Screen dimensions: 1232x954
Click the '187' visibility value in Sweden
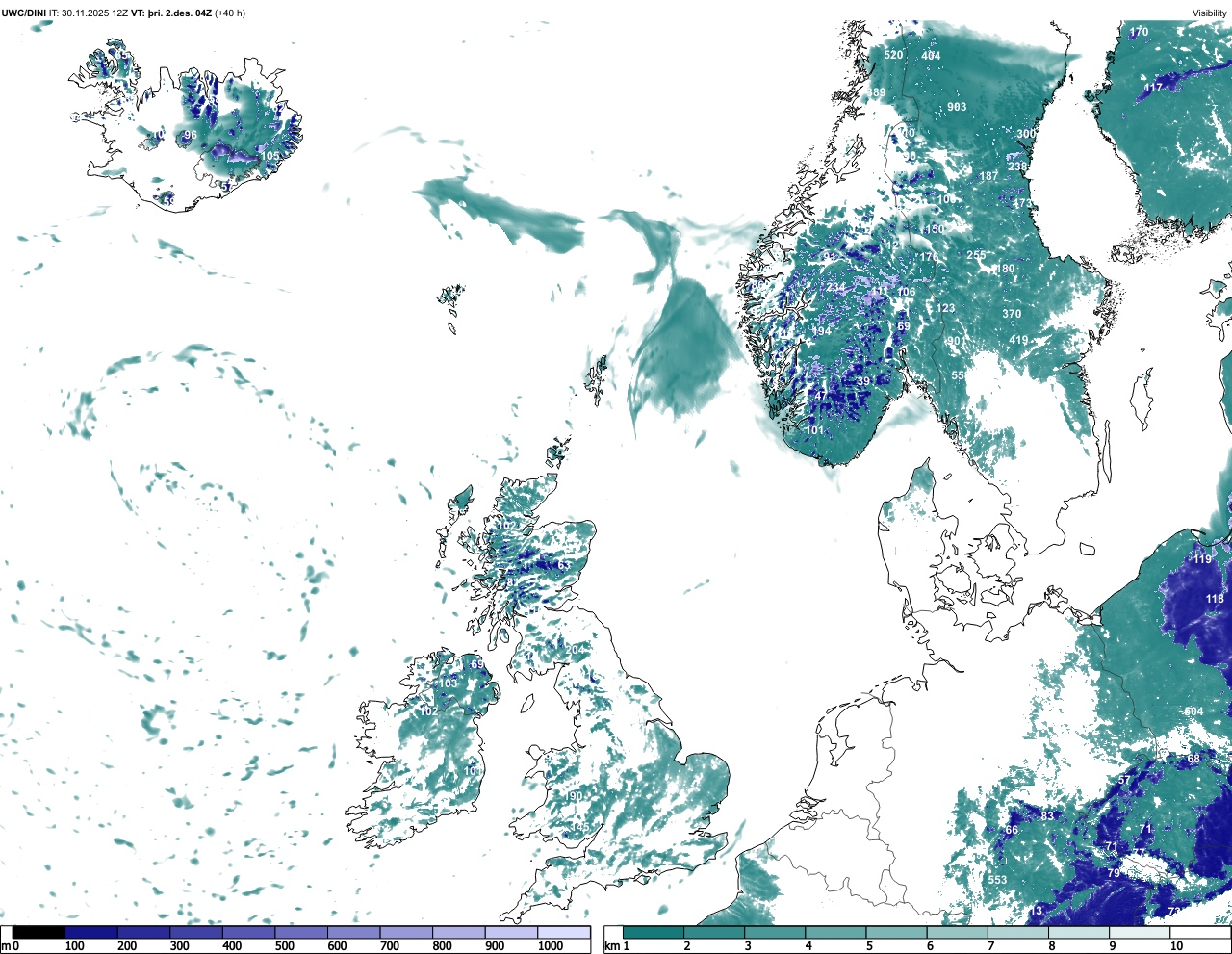point(988,177)
